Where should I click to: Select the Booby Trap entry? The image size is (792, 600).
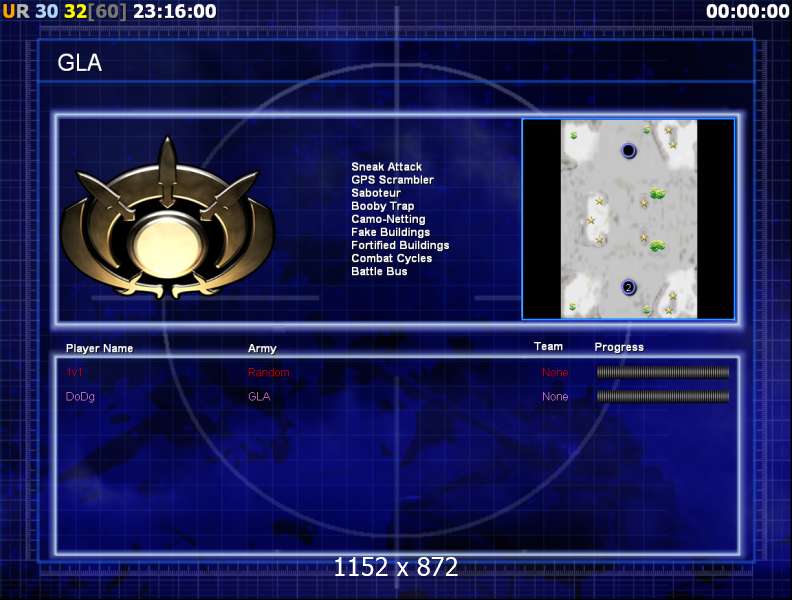382,206
